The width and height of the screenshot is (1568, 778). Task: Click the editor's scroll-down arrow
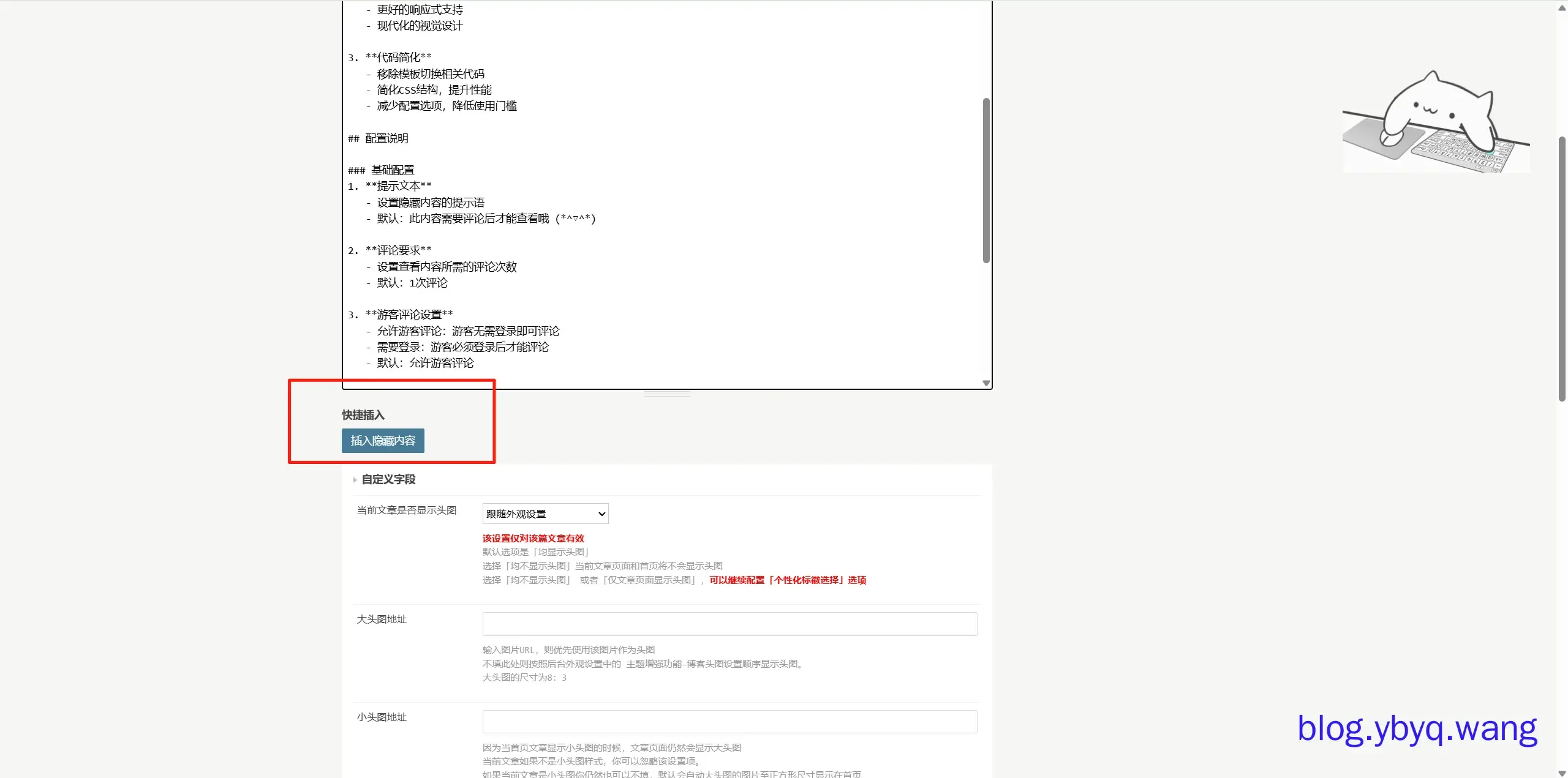(986, 383)
